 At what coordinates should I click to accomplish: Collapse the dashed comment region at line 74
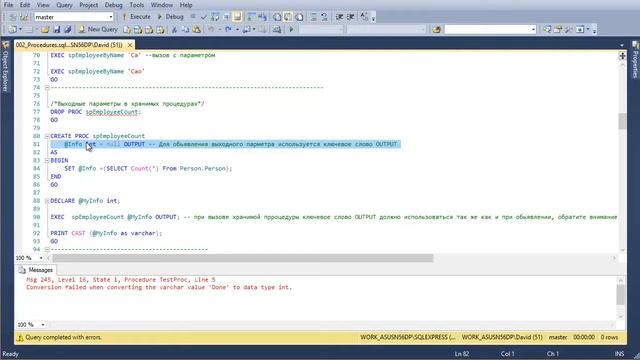[47, 87]
